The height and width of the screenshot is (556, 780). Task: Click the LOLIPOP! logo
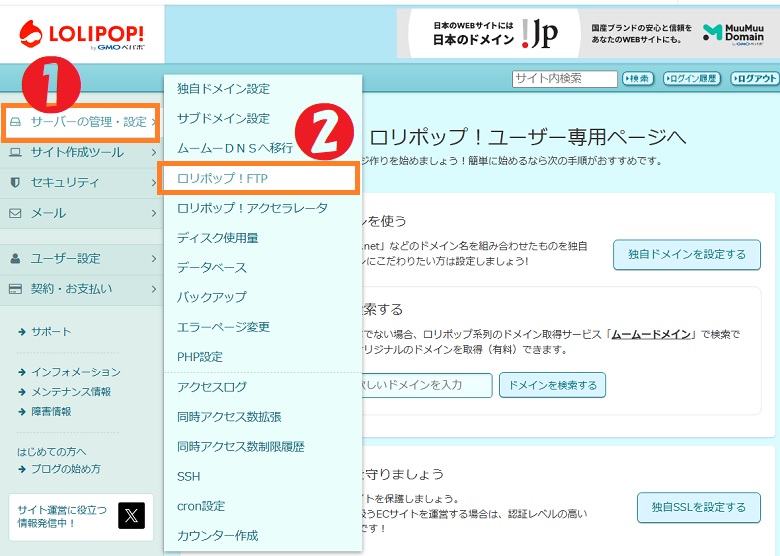click(82, 35)
